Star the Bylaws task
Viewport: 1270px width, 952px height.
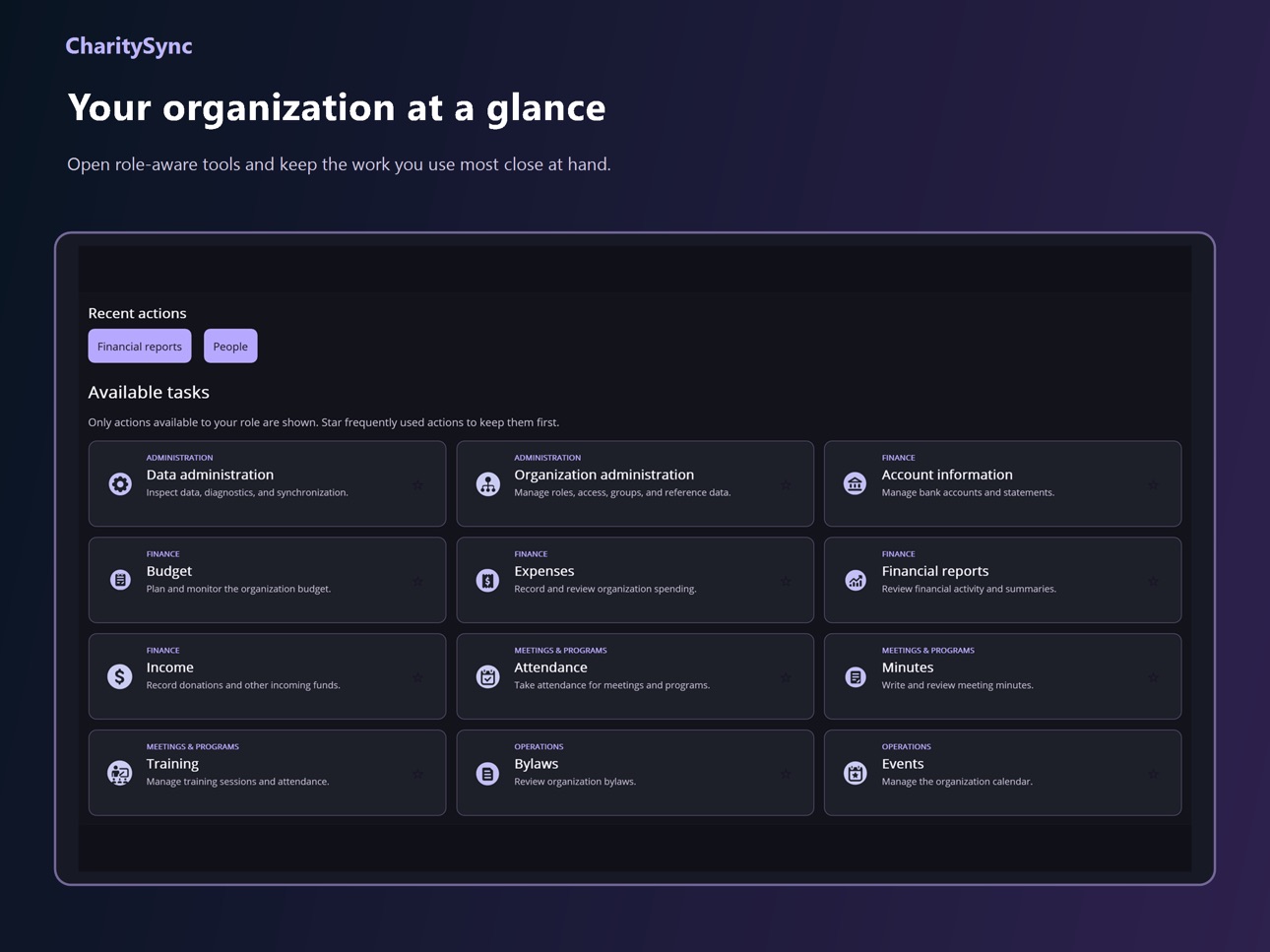pyautogui.click(x=786, y=774)
